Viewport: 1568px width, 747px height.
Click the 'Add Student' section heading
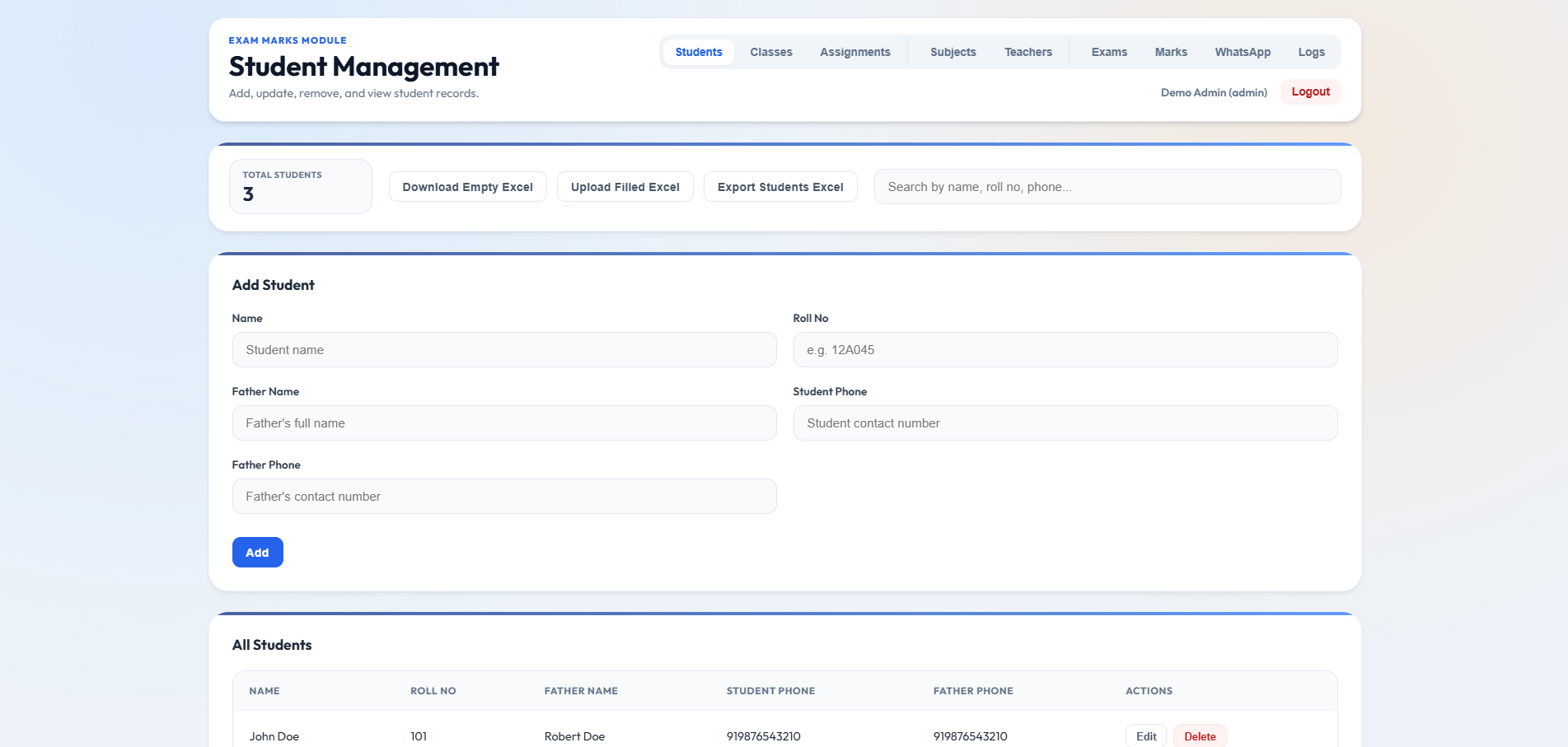tap(274, 285)
